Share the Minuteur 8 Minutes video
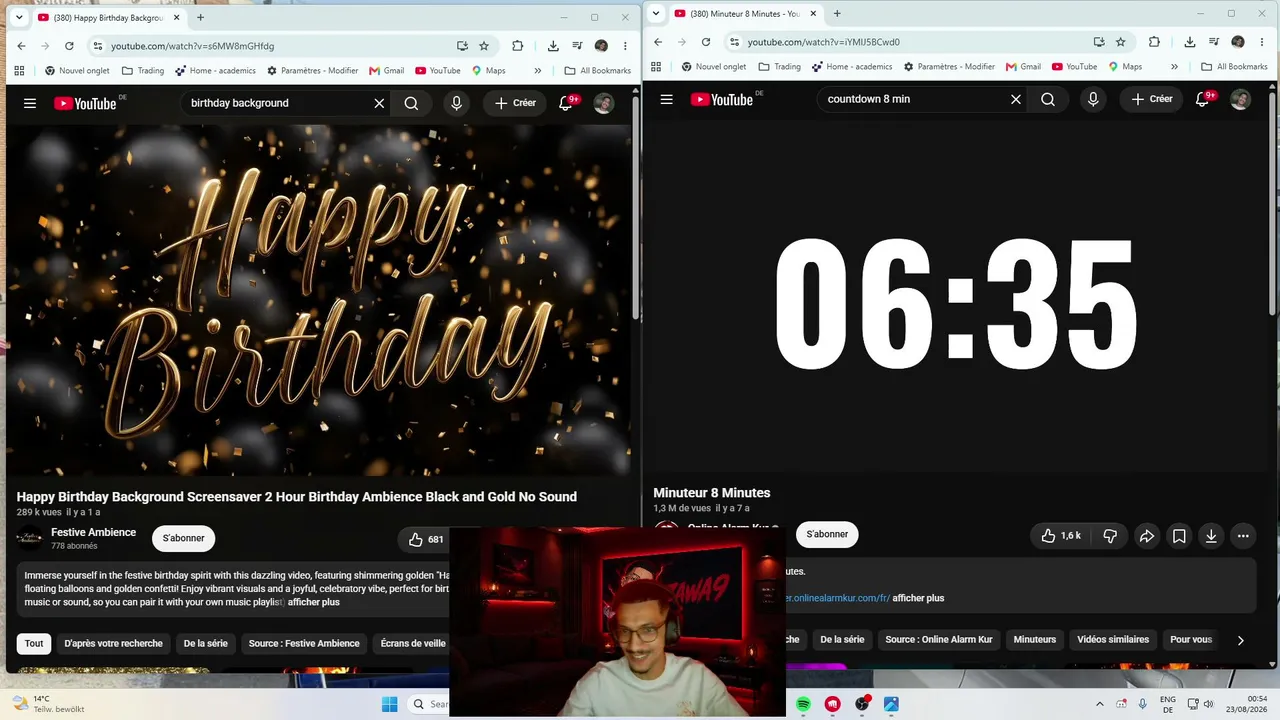The width and height of the screenshot is (1280, 720). click(1147, 536)
